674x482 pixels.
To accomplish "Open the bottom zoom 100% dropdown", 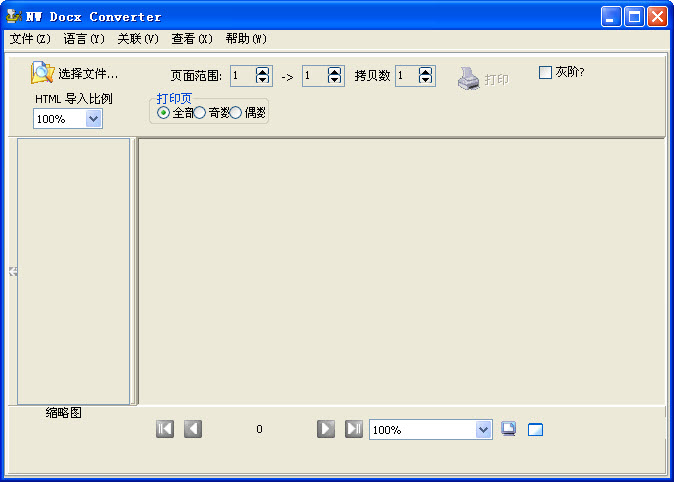I will [x=484, y=430].
